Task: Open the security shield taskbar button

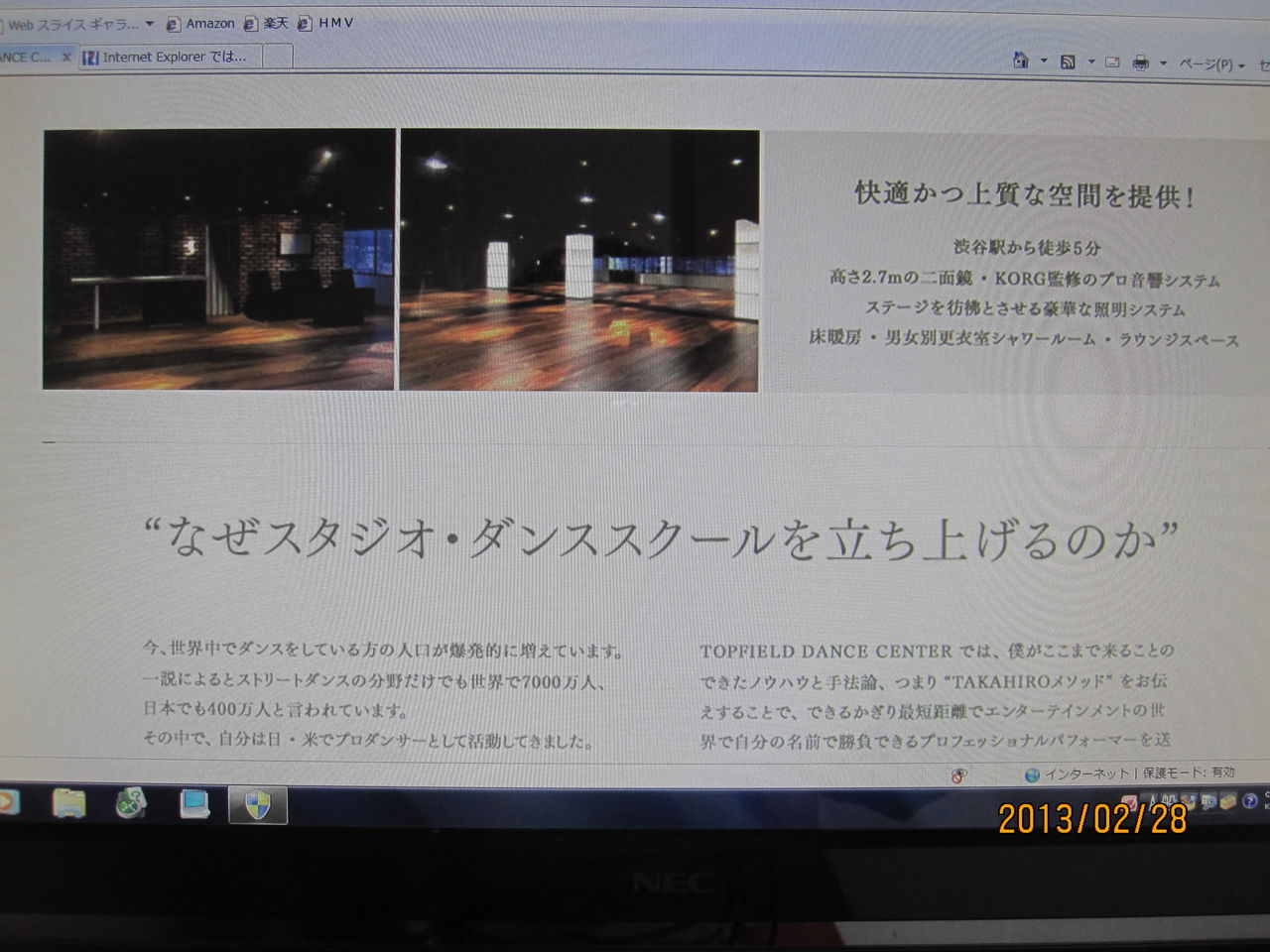Action: tap(257, 804)
